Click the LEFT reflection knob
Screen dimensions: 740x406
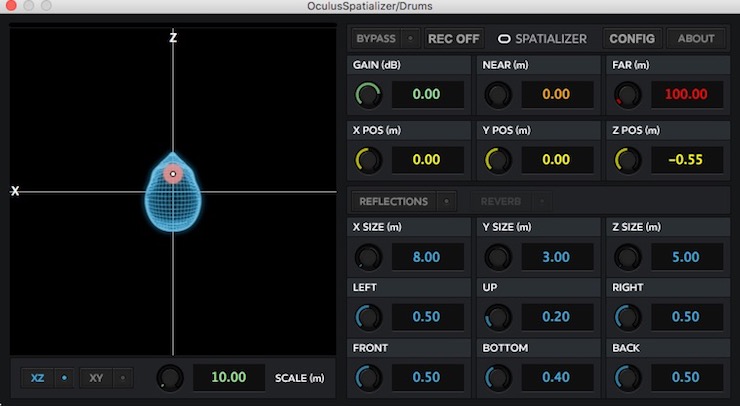[368, 317]
